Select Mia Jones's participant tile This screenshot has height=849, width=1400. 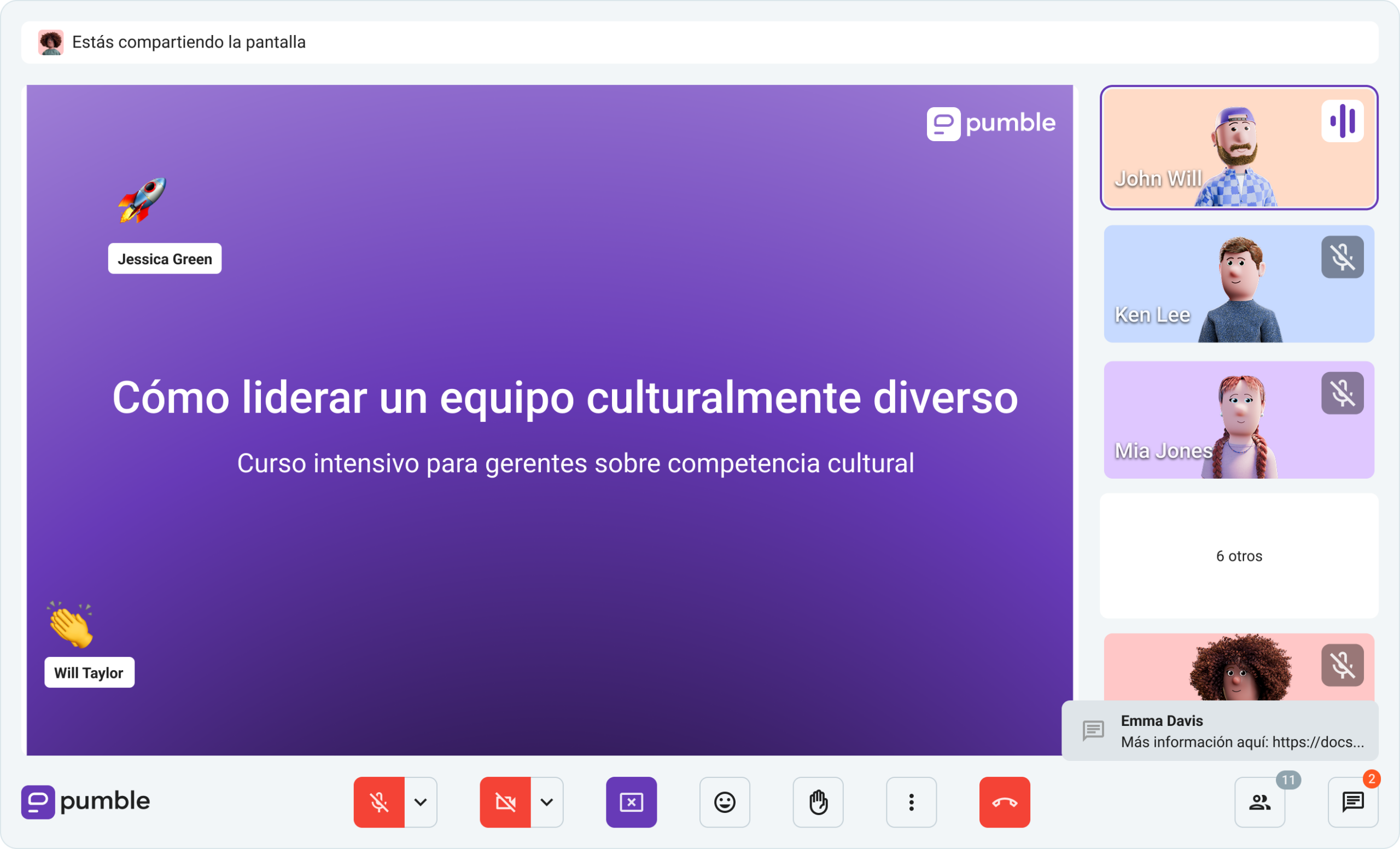(x=1193, y=420)
